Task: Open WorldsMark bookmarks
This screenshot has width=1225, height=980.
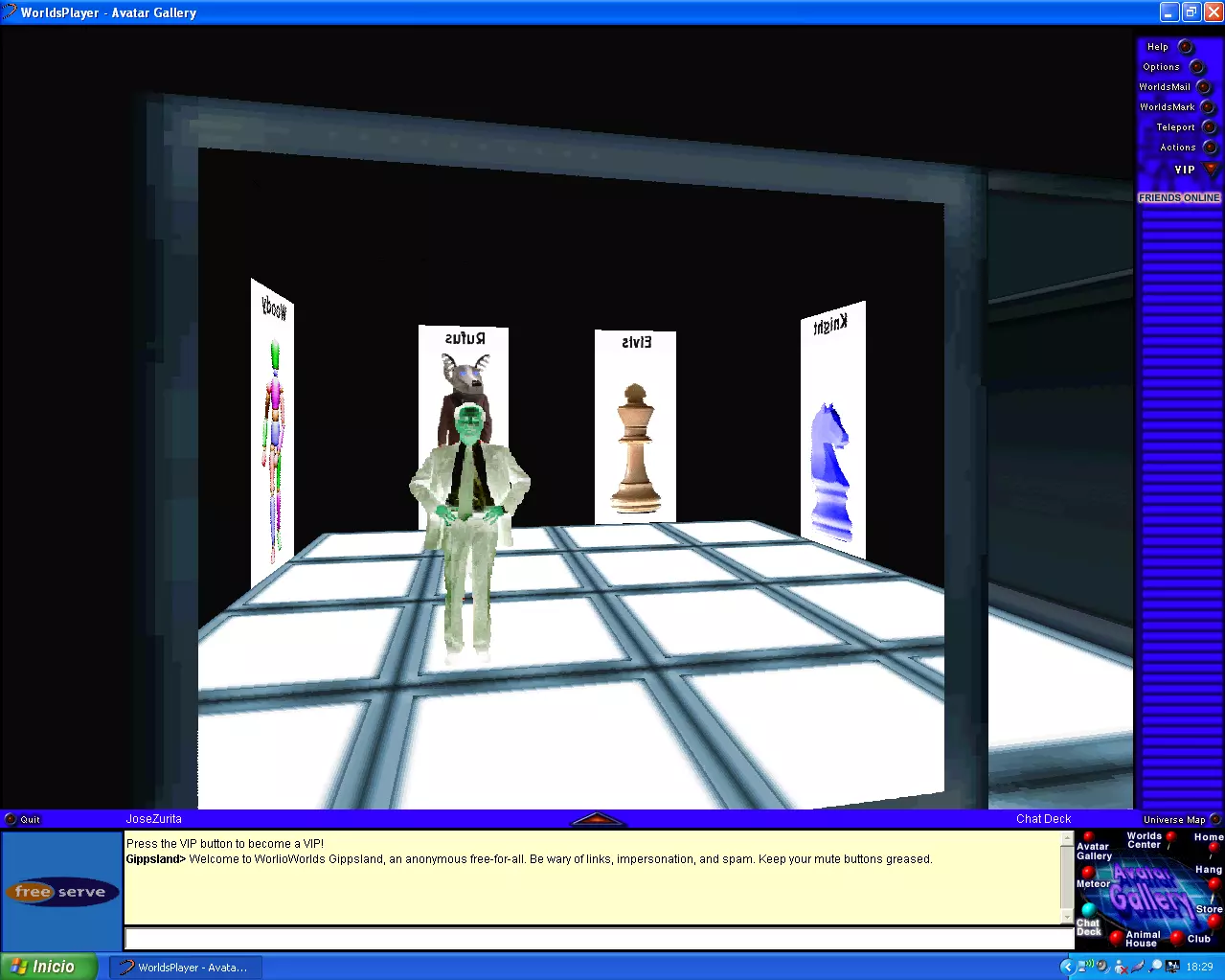Action: pyautogui.click(x=1208, y=107)
